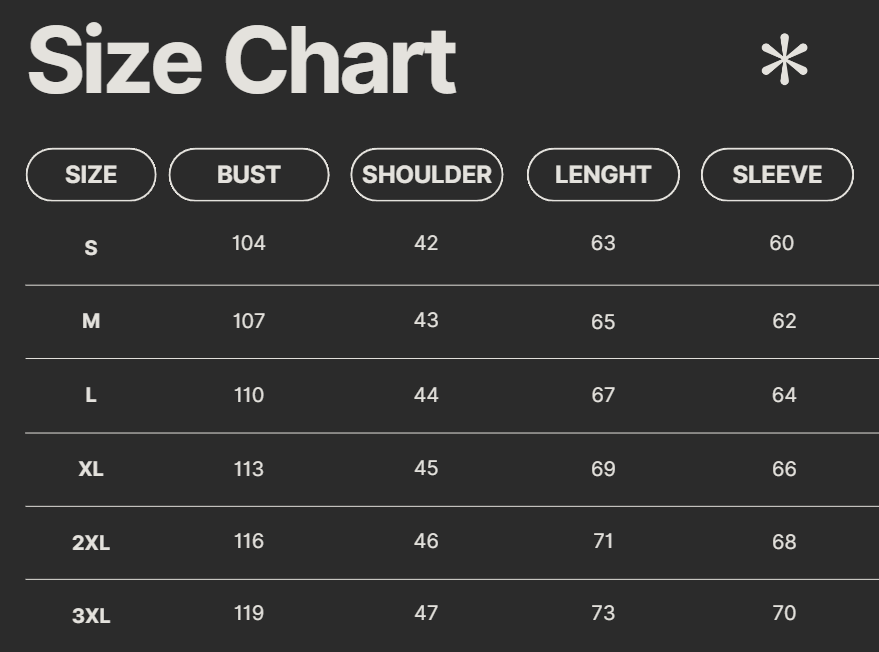
Task: Click the L size row label
Action: pos(91,395)
